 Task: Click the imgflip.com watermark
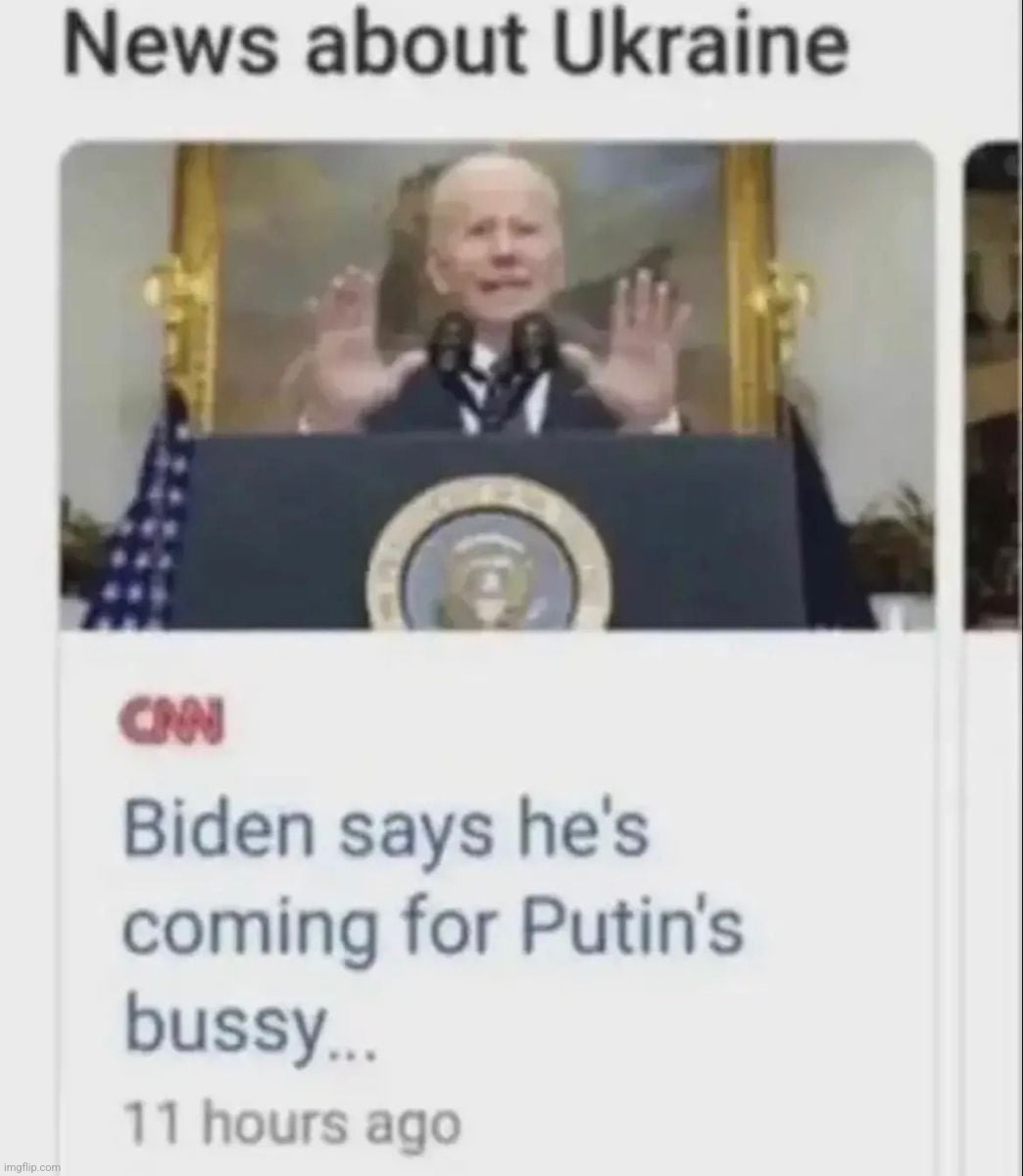31,1166
